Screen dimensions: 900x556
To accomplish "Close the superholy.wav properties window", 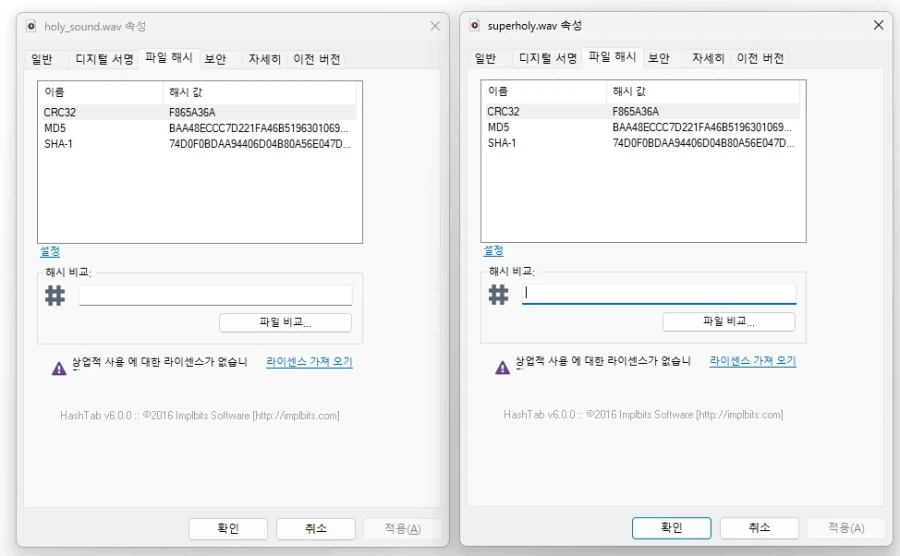I will 878,25.
